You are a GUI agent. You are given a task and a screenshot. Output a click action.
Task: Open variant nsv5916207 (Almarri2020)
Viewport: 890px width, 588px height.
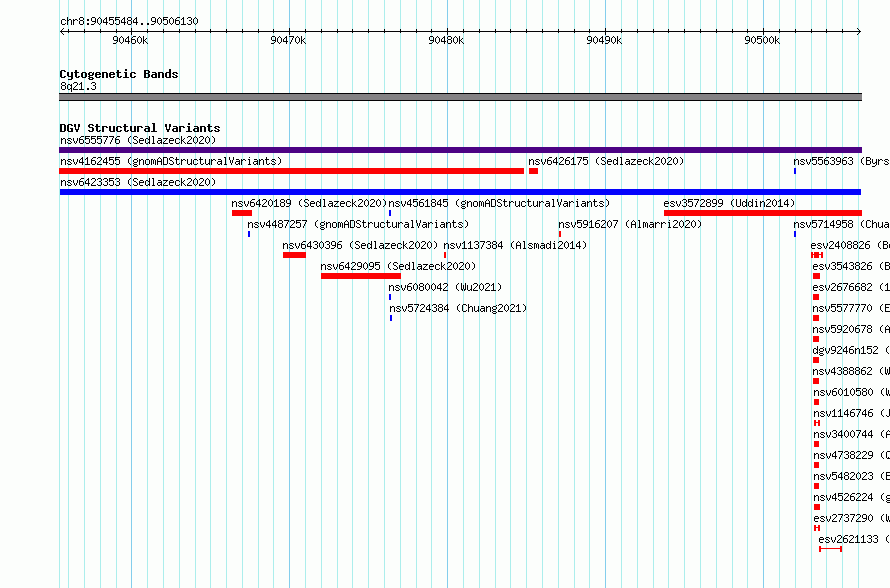pos(630,224)
